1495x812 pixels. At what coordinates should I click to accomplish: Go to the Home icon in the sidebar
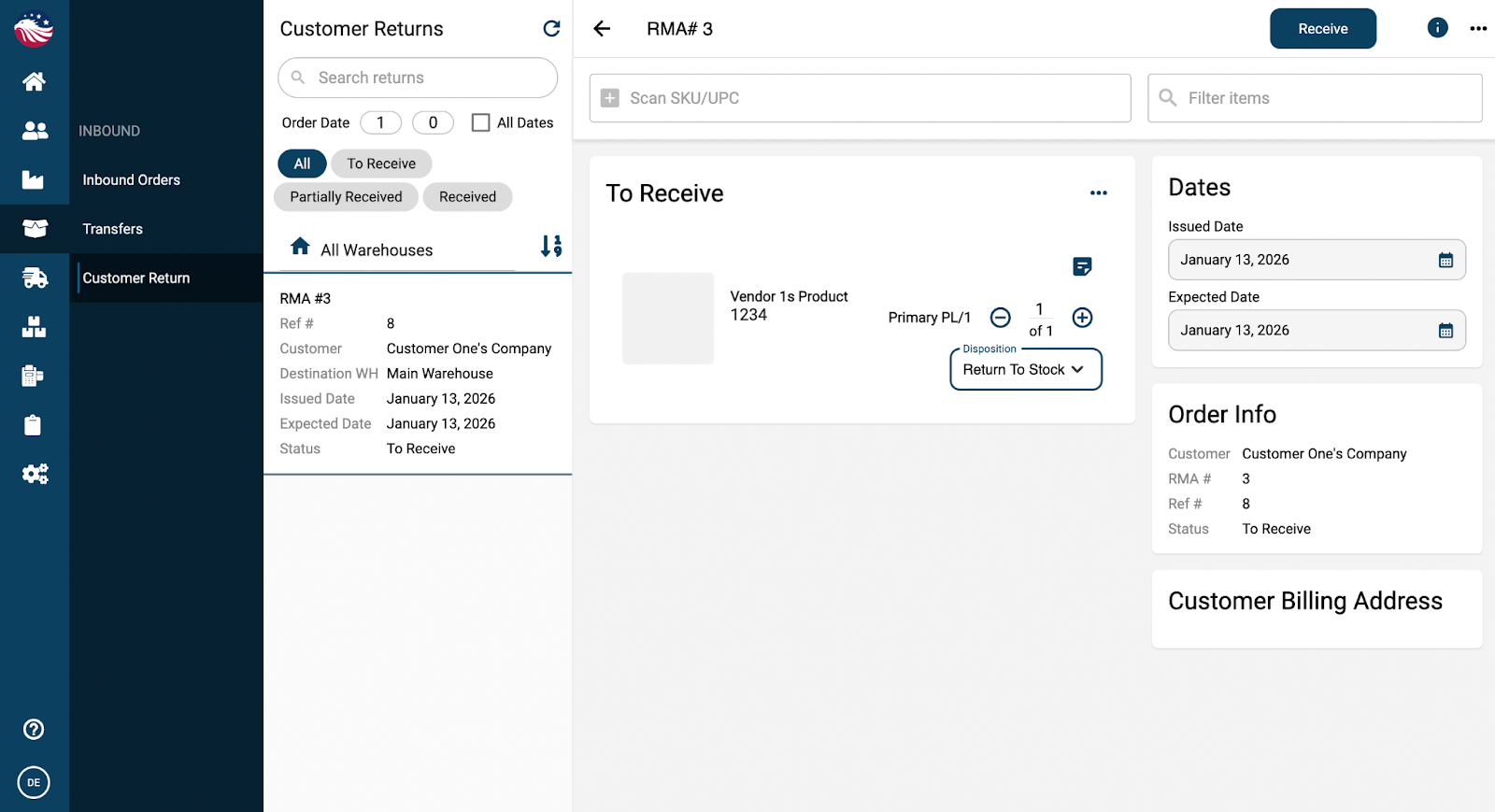pyautogui.click(x=34, y=81)
